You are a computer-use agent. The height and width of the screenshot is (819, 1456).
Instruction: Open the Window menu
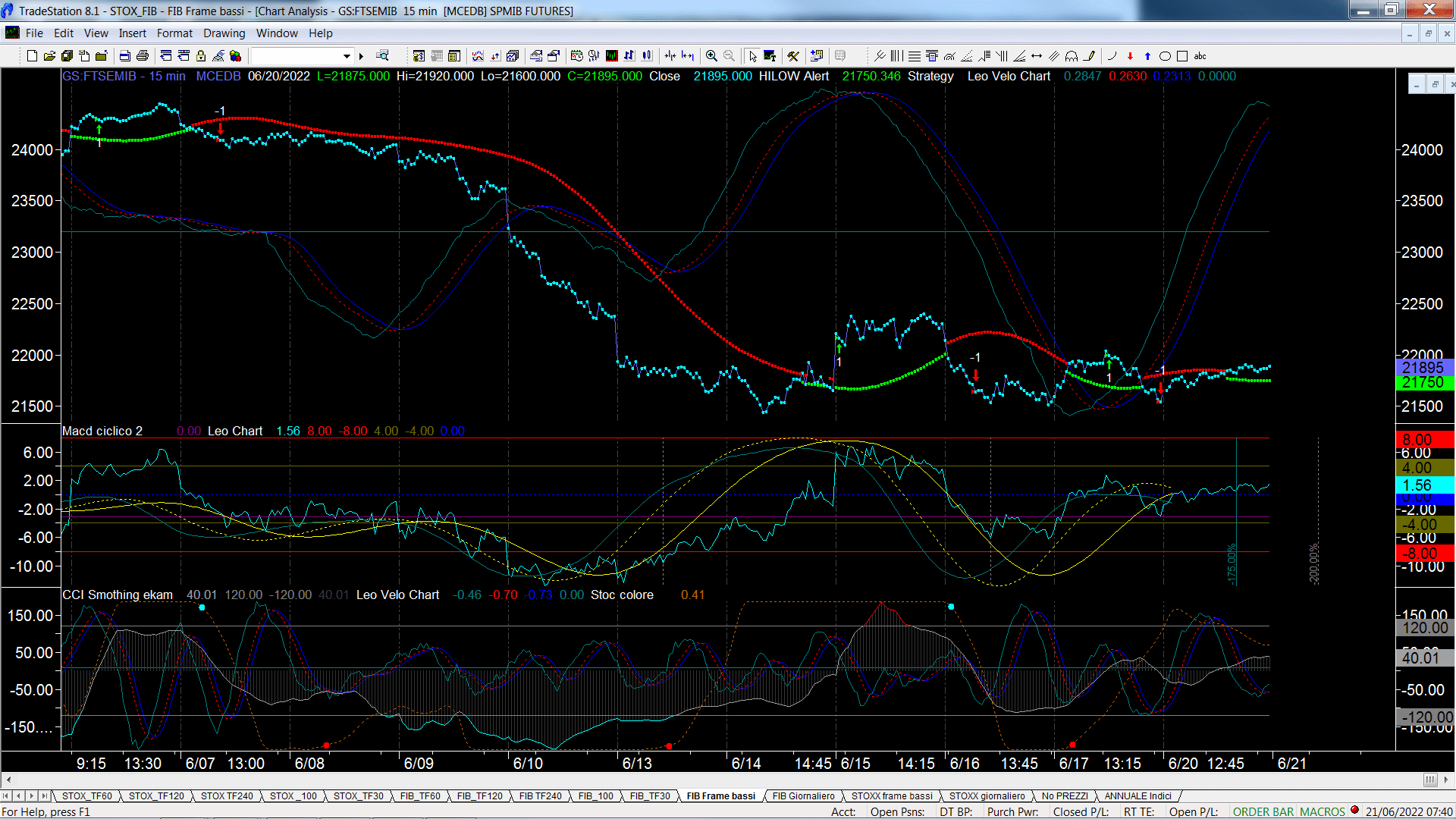[x=277, y=33]
